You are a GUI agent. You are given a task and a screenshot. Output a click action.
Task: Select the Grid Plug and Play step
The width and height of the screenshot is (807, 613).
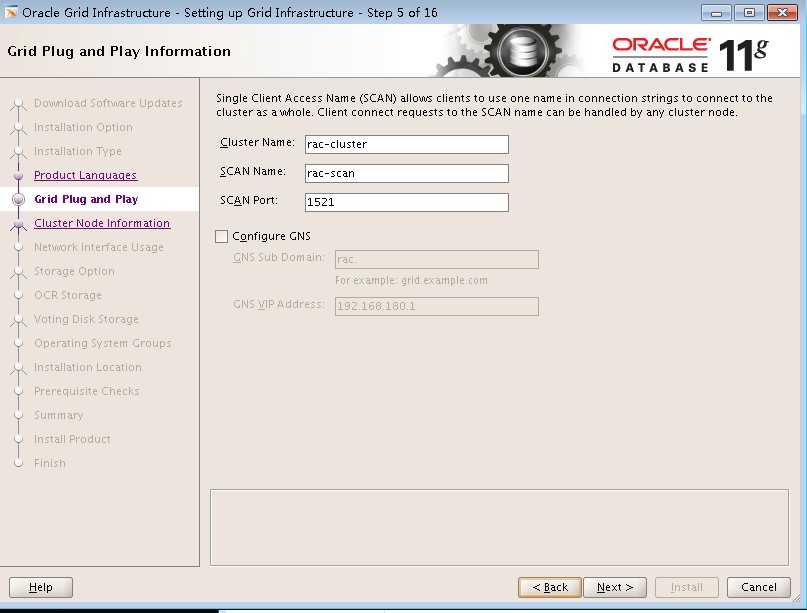(x=86, y=199)
